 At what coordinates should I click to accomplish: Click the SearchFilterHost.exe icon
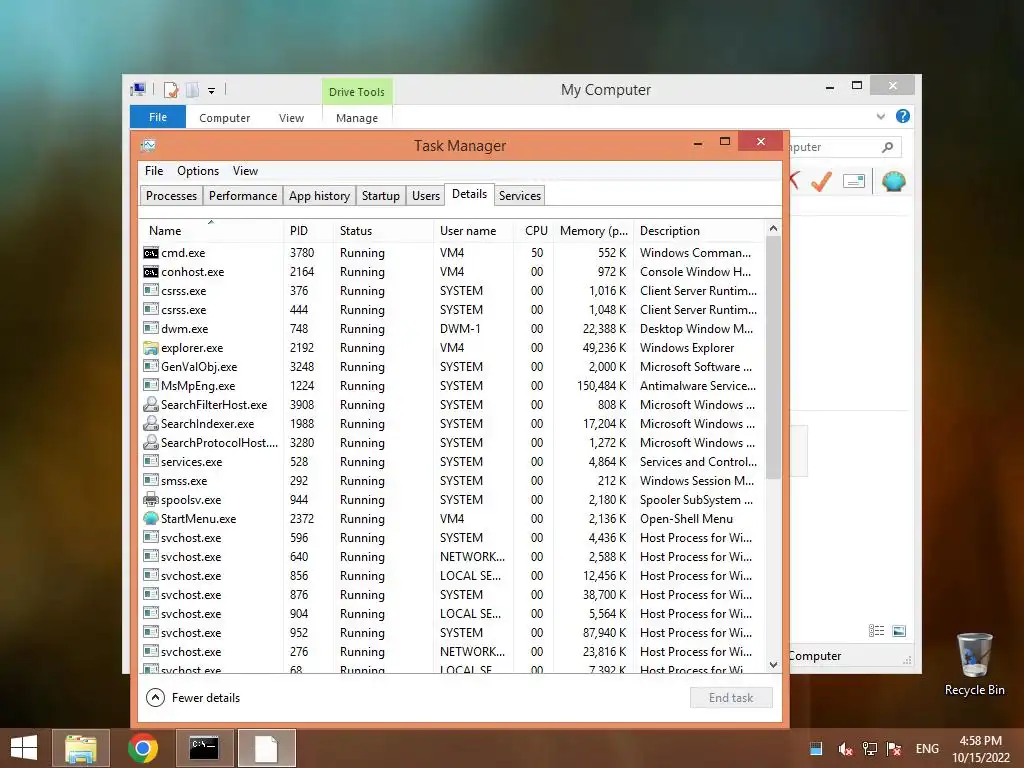151,404
